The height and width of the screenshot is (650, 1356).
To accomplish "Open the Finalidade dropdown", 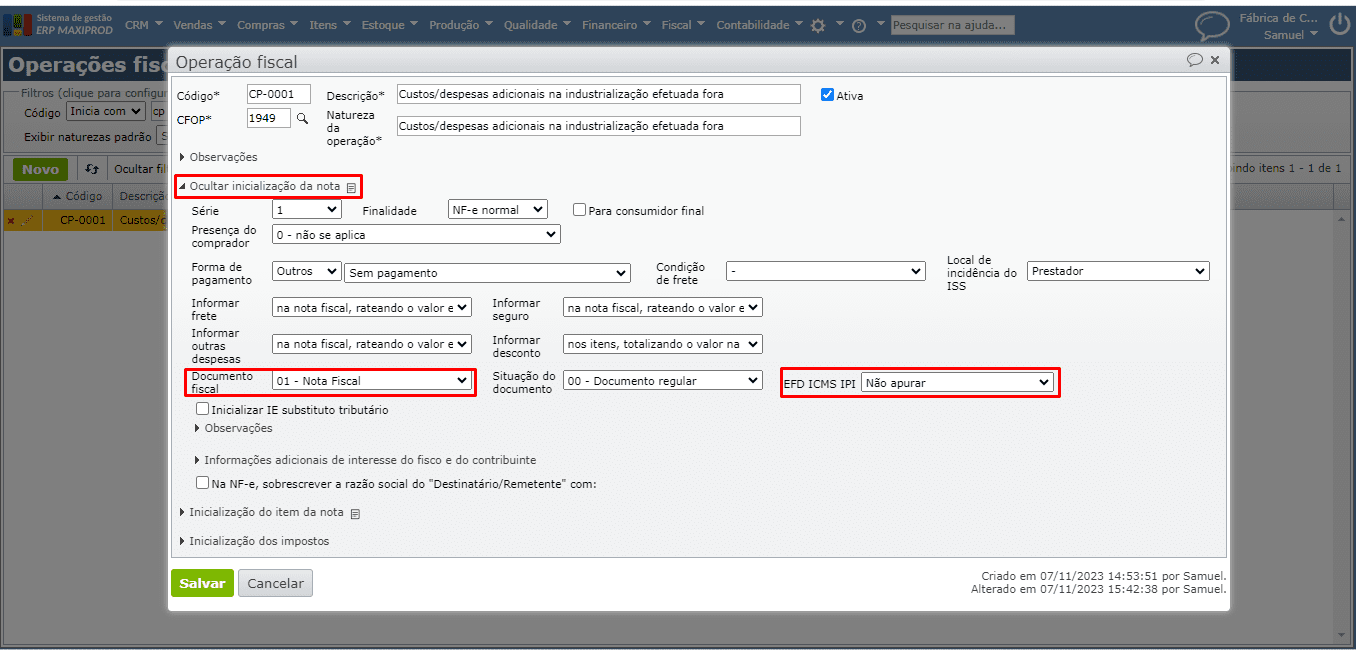I will (498, 210).
